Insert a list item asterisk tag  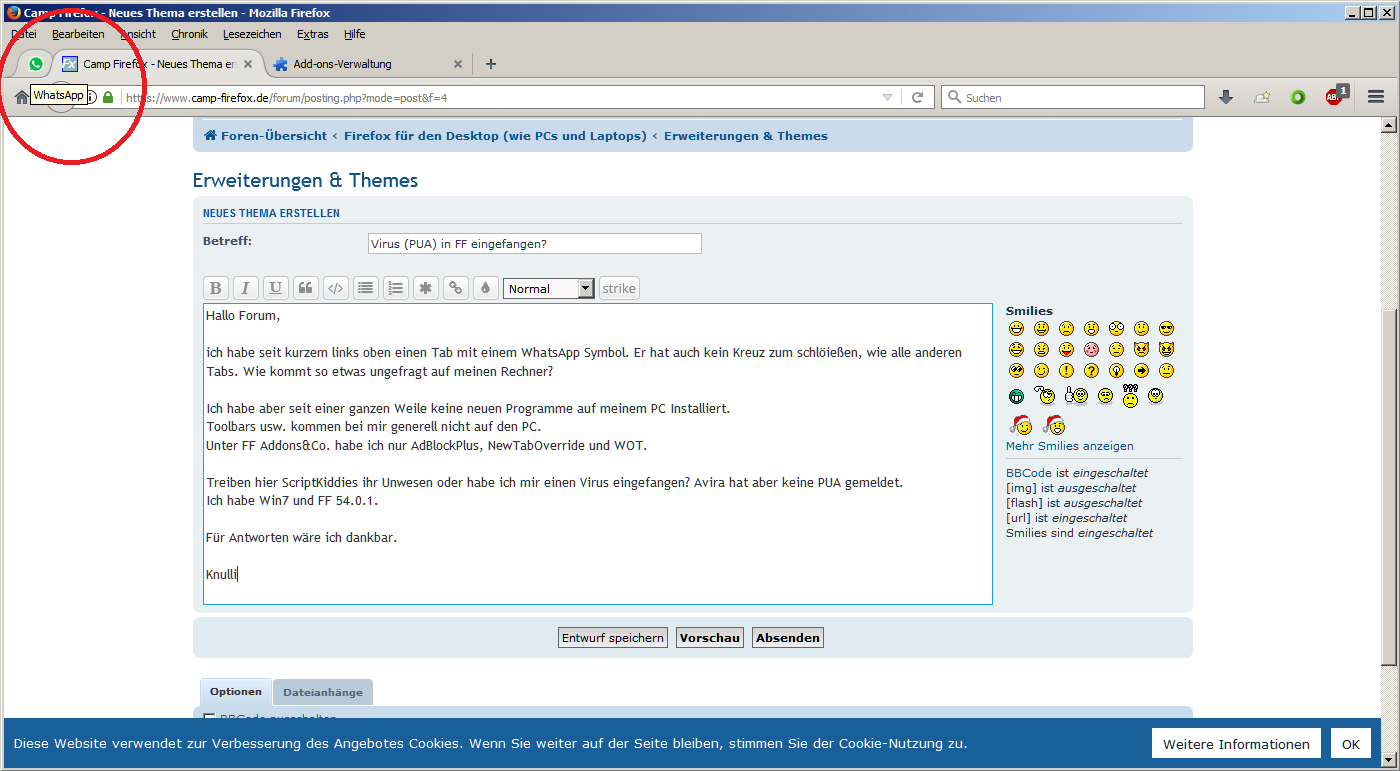tap(426, 288)
